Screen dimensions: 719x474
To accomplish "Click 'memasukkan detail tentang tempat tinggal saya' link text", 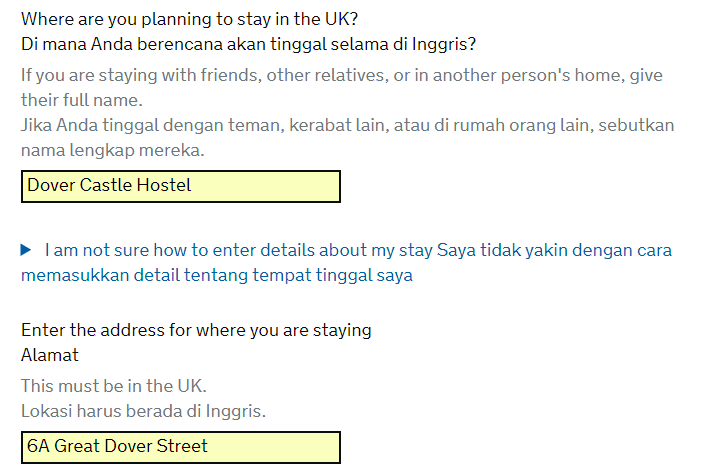I will pos(216,275).
